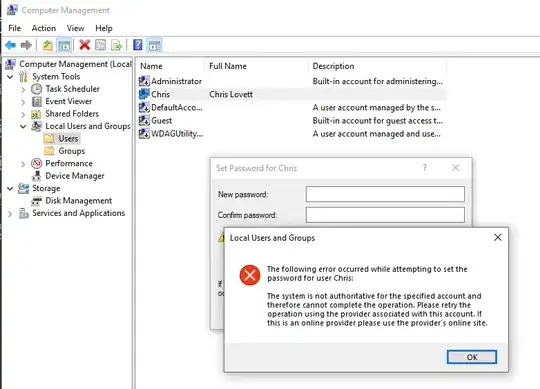540x389 pixels.
Task: Select Computer Management (Local) root node
Action: point(75,64)
